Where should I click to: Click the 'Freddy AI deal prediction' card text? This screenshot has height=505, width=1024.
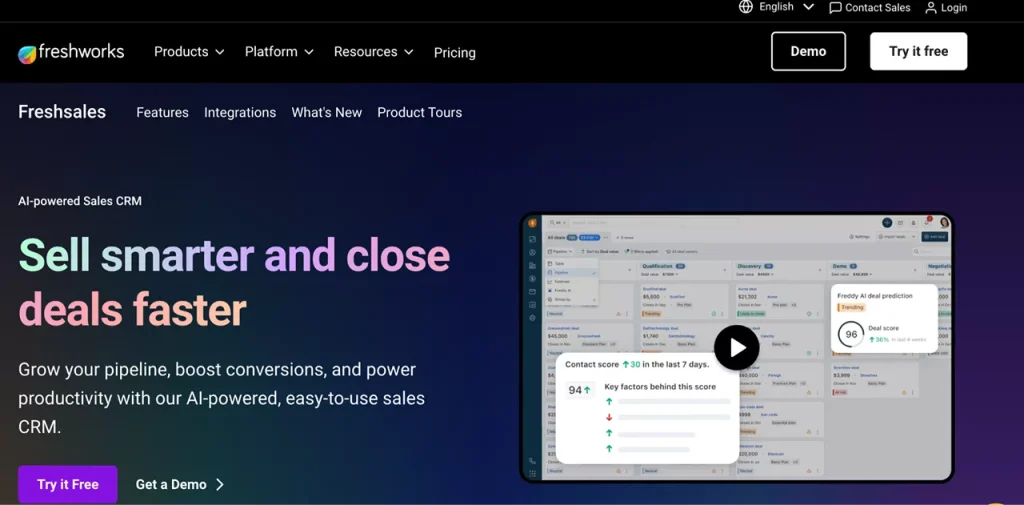(874, 295)
